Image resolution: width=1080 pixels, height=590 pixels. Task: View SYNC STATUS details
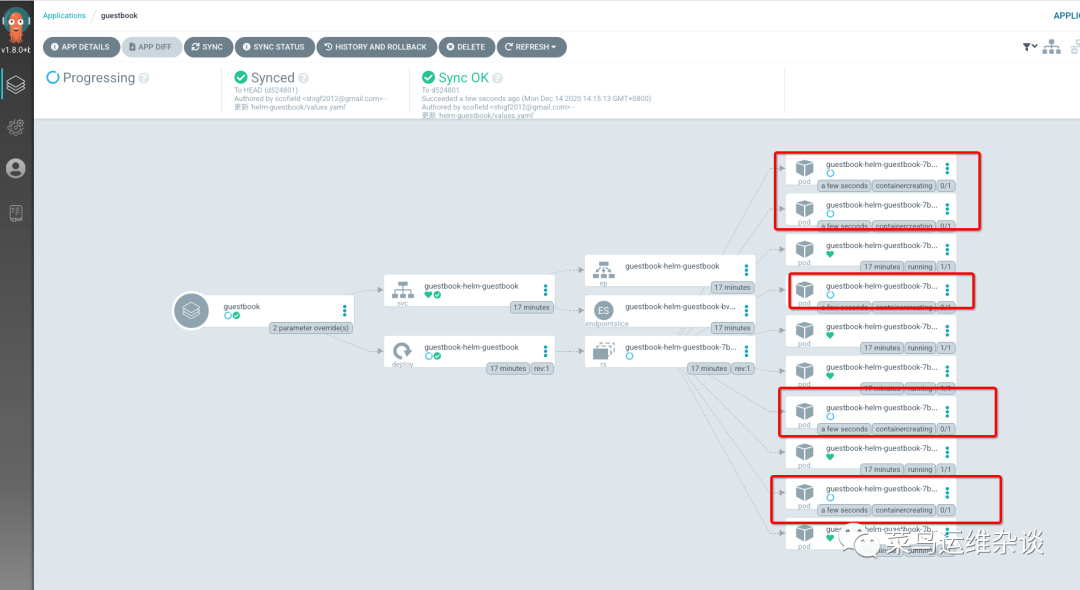(273, 47)
